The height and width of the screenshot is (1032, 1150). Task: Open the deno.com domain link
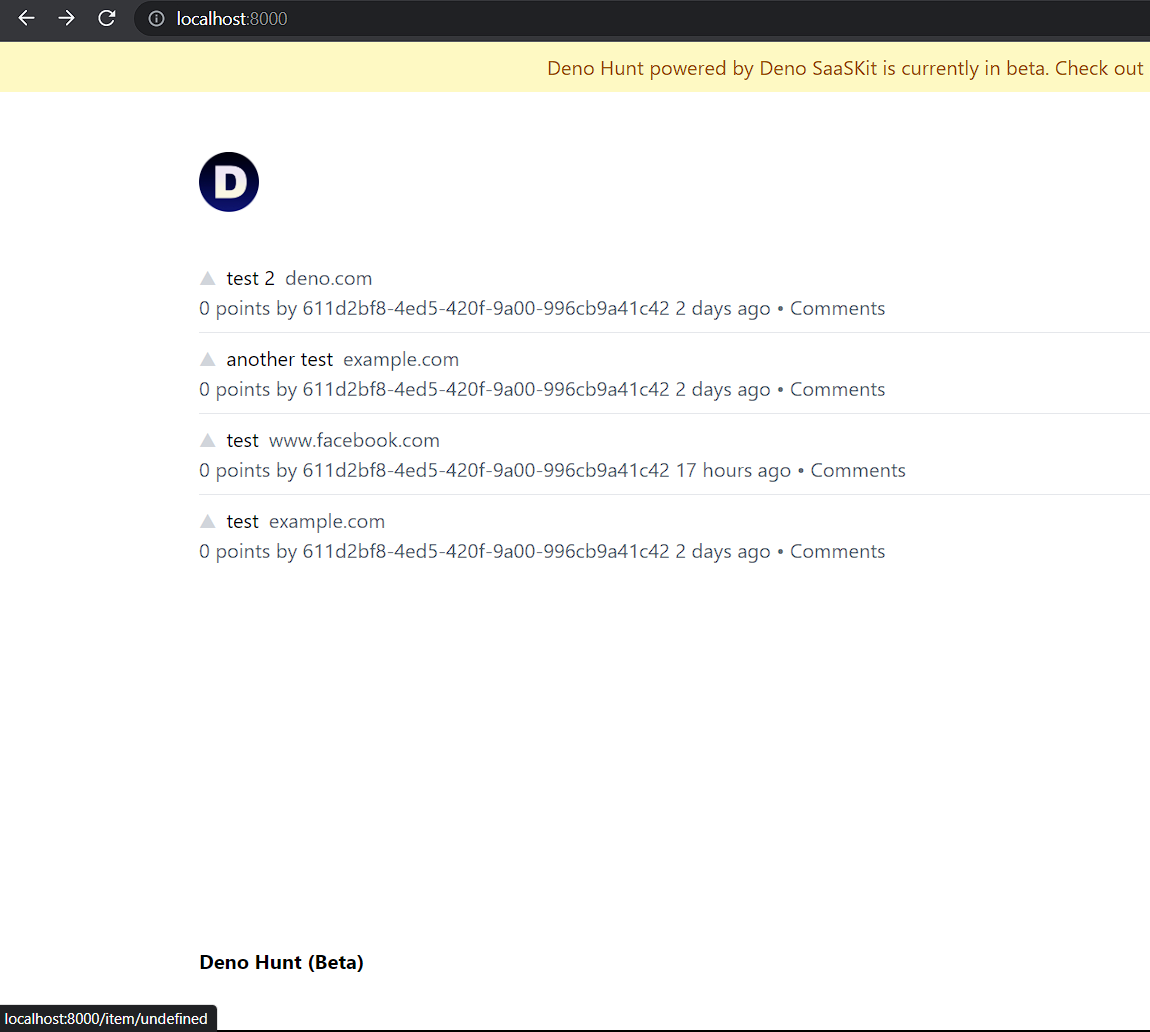(x=328, y=277)
